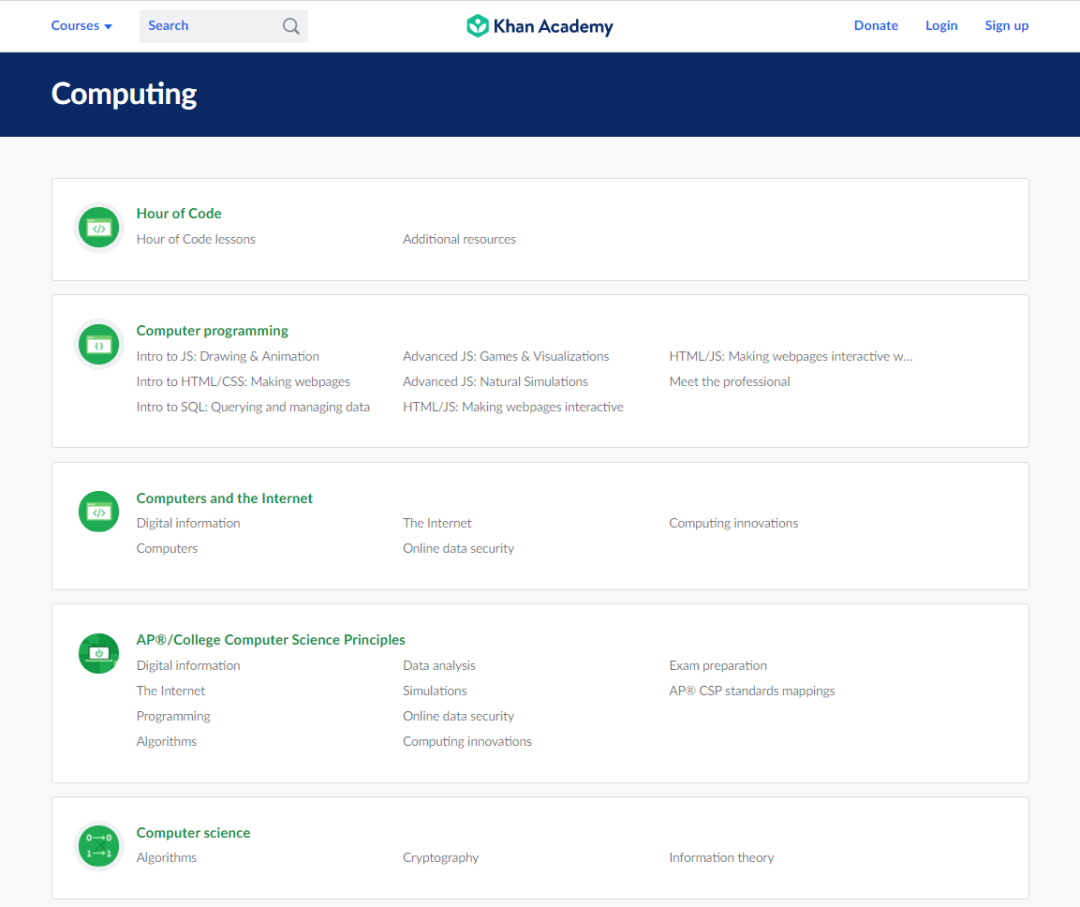Open Computing innovations under Computers and the Internet
Screen dimensions: 1080x907
click(734, 523)
